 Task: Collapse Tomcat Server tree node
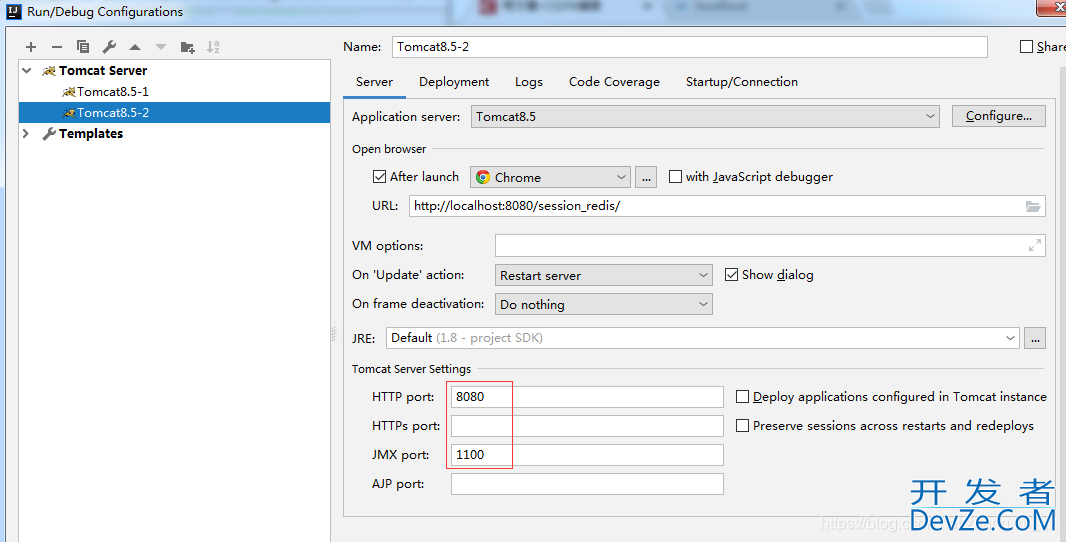pyautogui.click(x=27, y=70)
